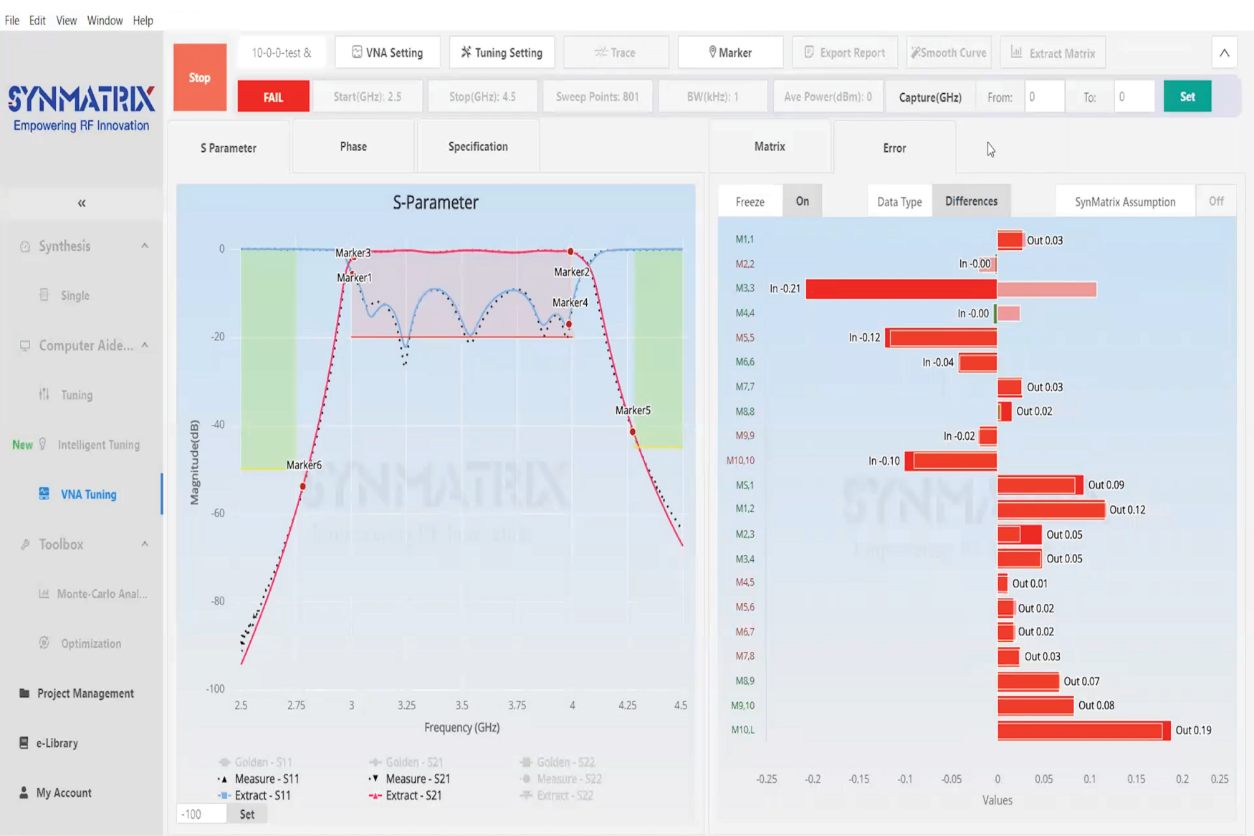Click the FAIL status indicator
Image resolution: width=1254 pixels, height=836 pixels.
point(273,97)
